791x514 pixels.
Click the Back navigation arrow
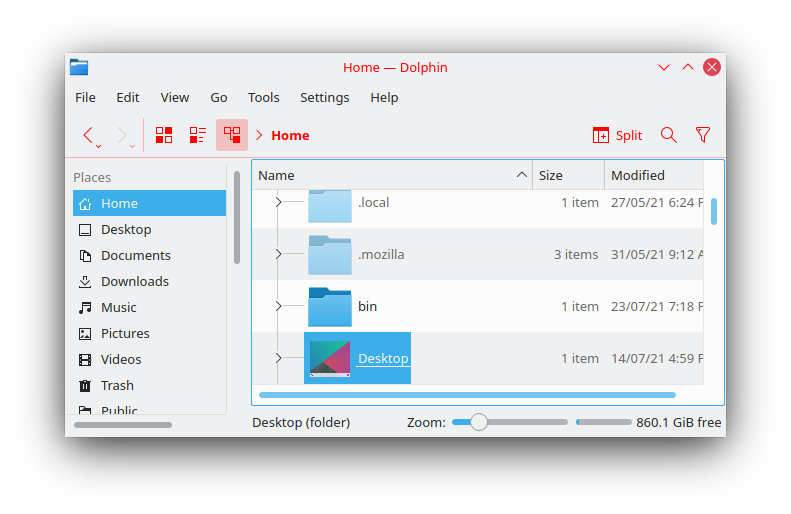pyautogui.click(x=89, y=135)
